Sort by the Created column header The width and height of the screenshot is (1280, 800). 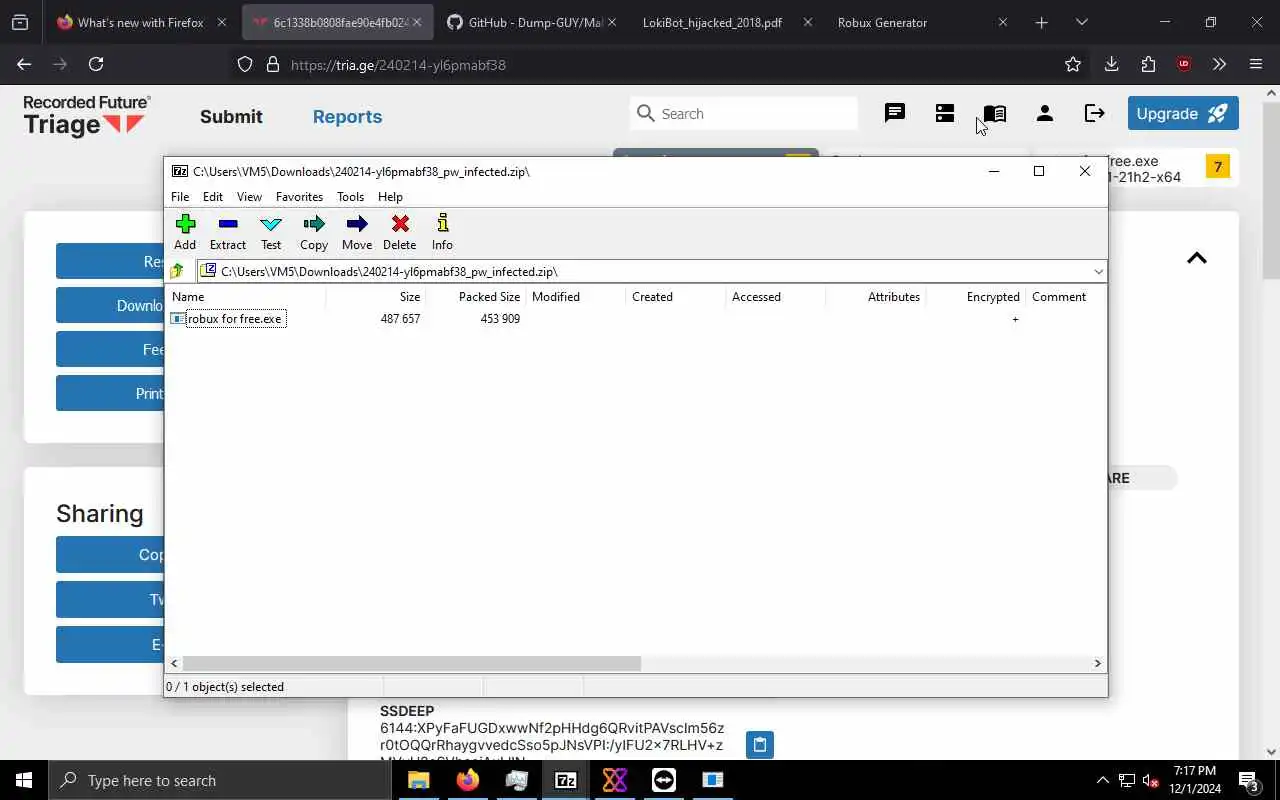tap(676, 297)
